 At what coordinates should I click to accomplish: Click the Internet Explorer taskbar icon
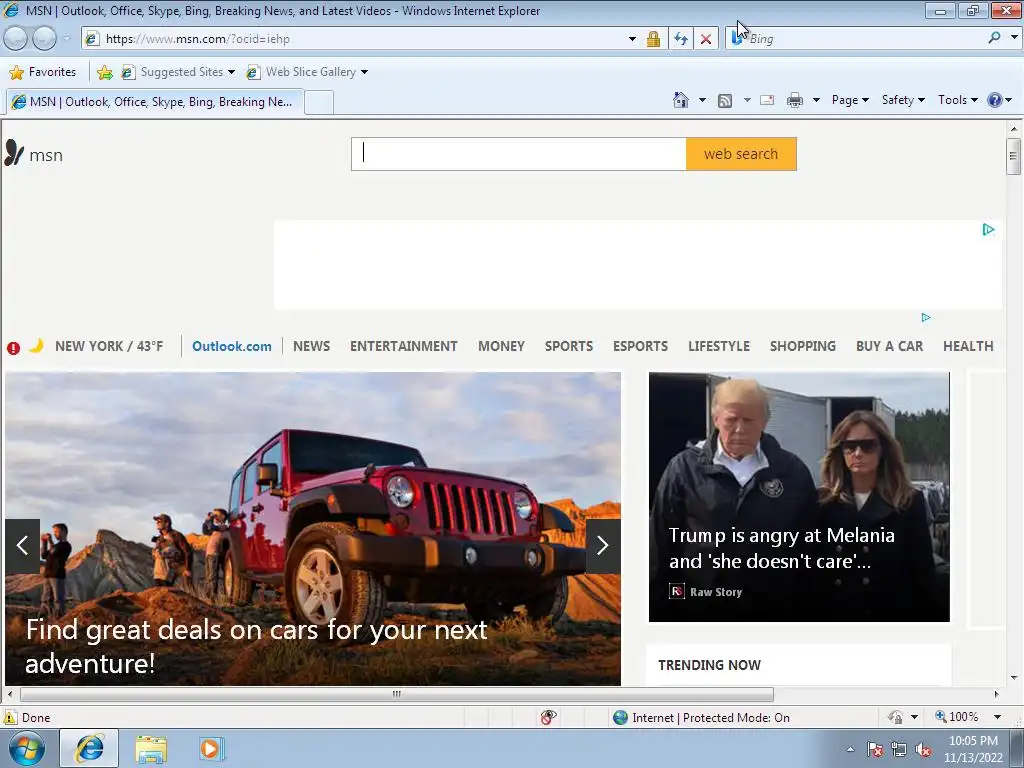pyautogui.click(x=89, y=749)
